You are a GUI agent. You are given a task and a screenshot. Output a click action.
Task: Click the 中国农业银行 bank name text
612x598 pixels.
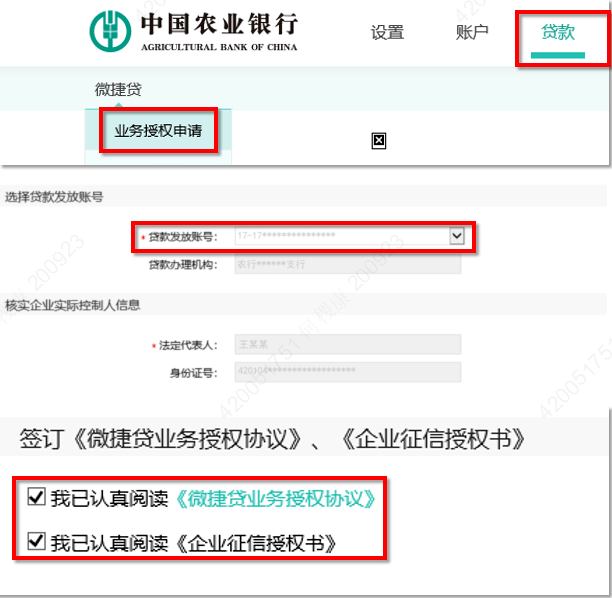tap(220, 24)
